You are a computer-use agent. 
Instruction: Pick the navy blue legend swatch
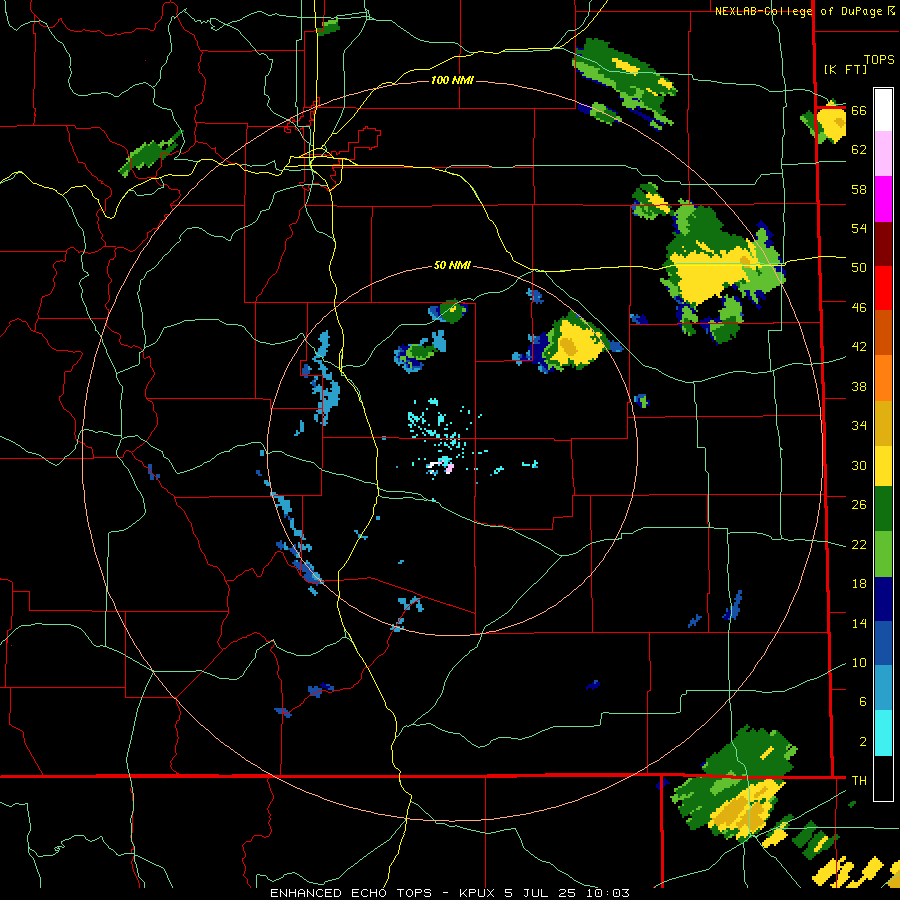pos(883,599)
